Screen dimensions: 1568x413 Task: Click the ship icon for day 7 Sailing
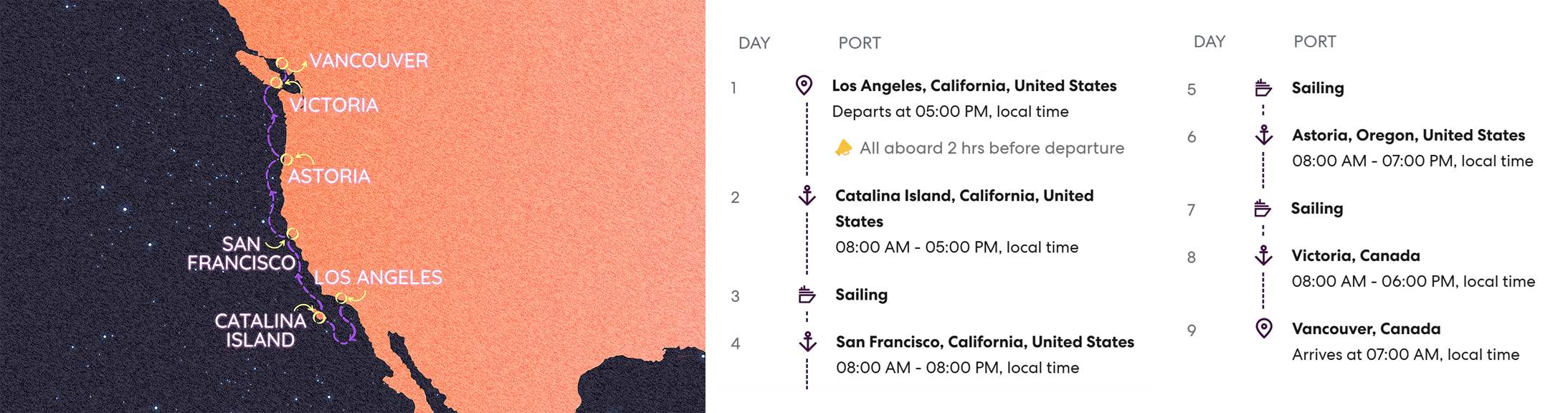pos(1263,209)
